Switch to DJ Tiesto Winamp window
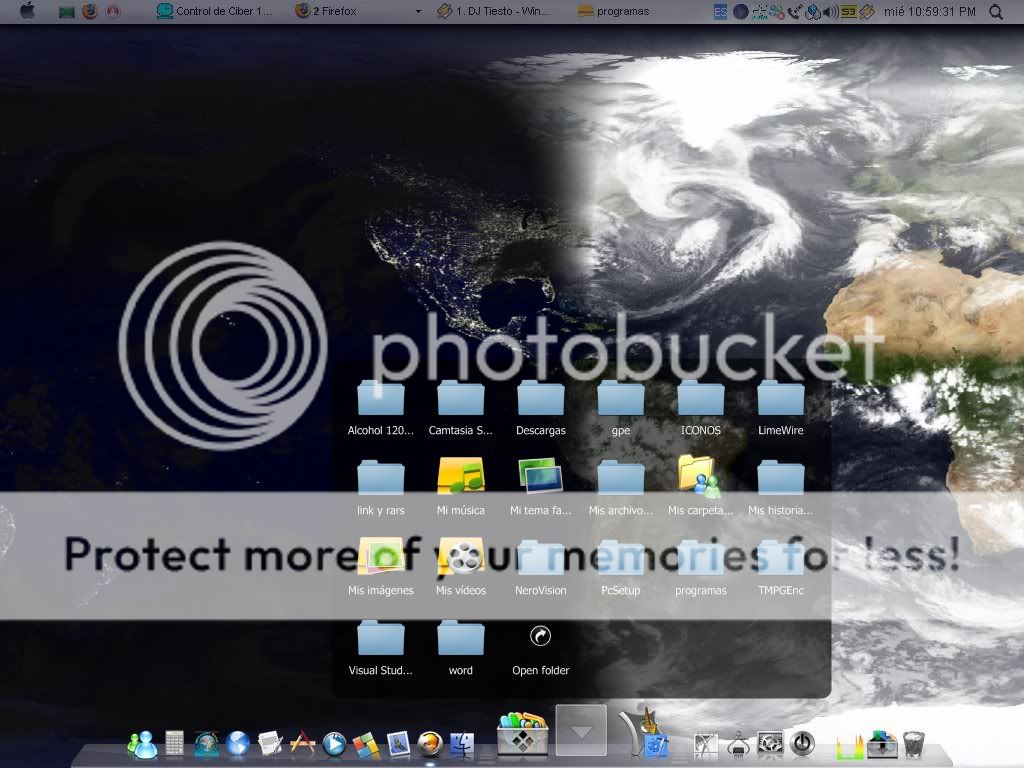Viewport: 1024px width, 768px height. pyautogui.click(x=493, y=11)
